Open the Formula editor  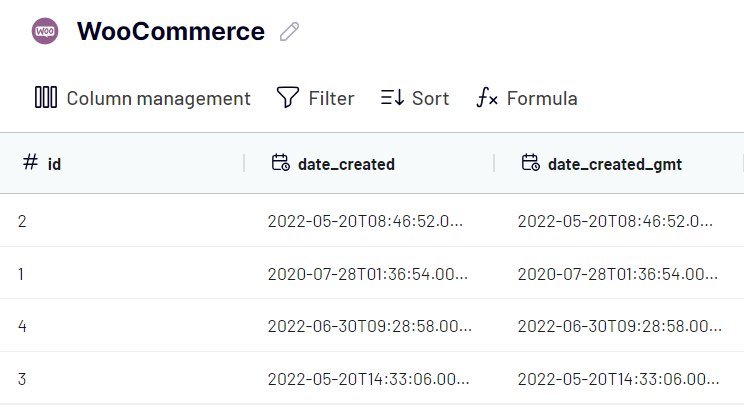point(527,98)
